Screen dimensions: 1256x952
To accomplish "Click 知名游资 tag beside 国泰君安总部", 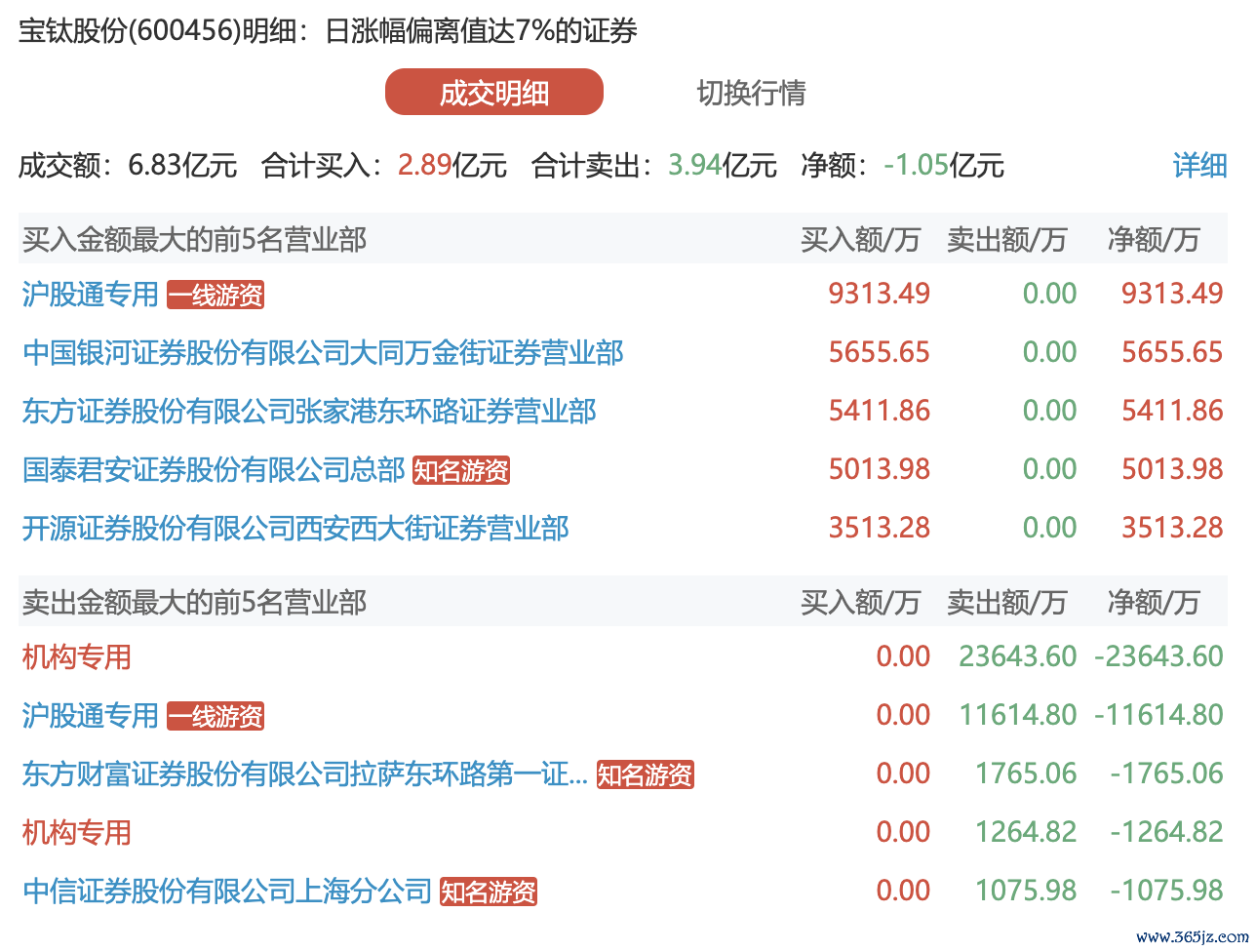I will click(461, 470).
